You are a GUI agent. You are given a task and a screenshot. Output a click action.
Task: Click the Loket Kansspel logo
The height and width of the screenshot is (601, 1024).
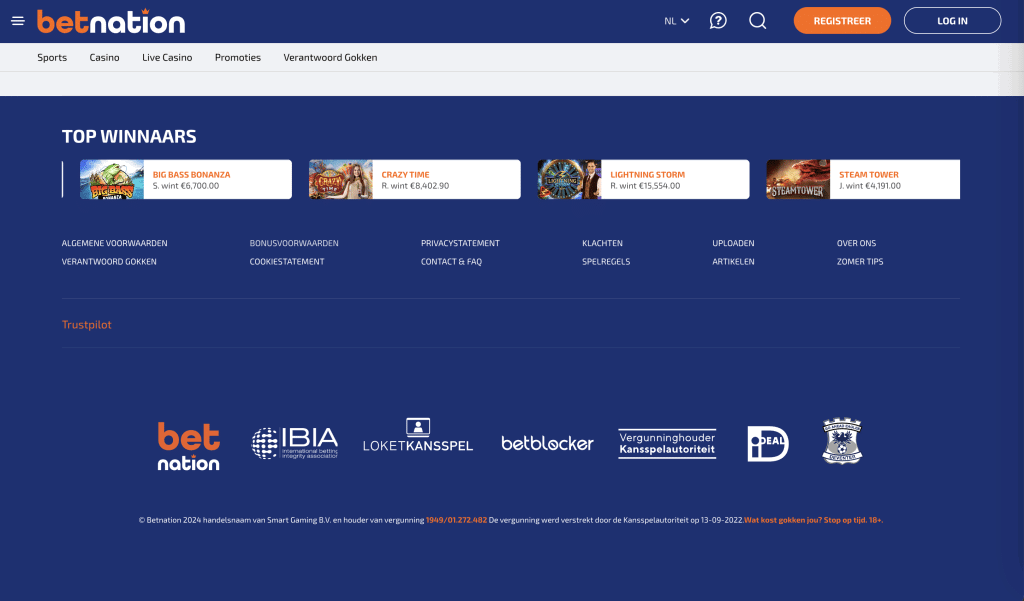pyautogui.click(x=418, y=435)
